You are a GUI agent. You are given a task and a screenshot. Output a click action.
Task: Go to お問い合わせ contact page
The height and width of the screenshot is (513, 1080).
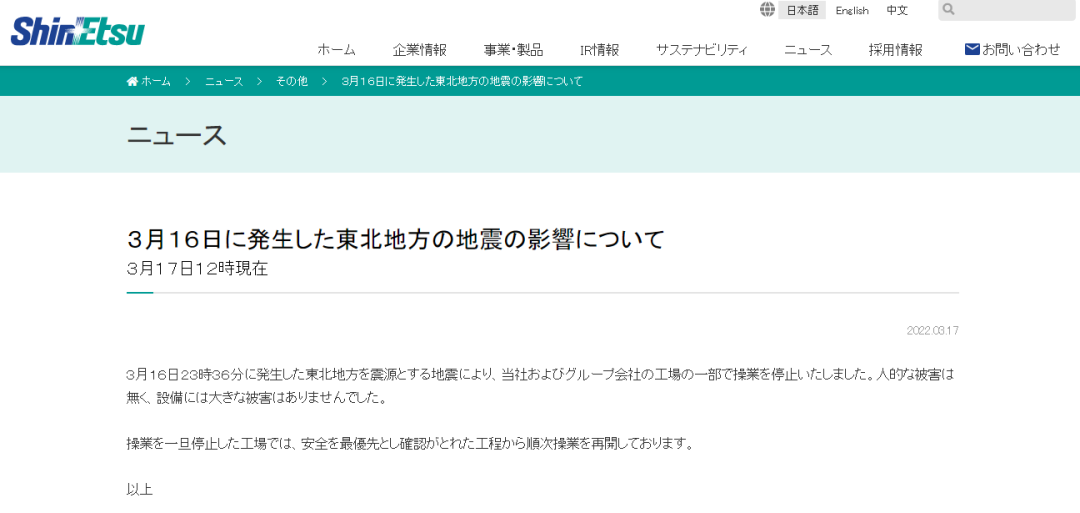1020,49
